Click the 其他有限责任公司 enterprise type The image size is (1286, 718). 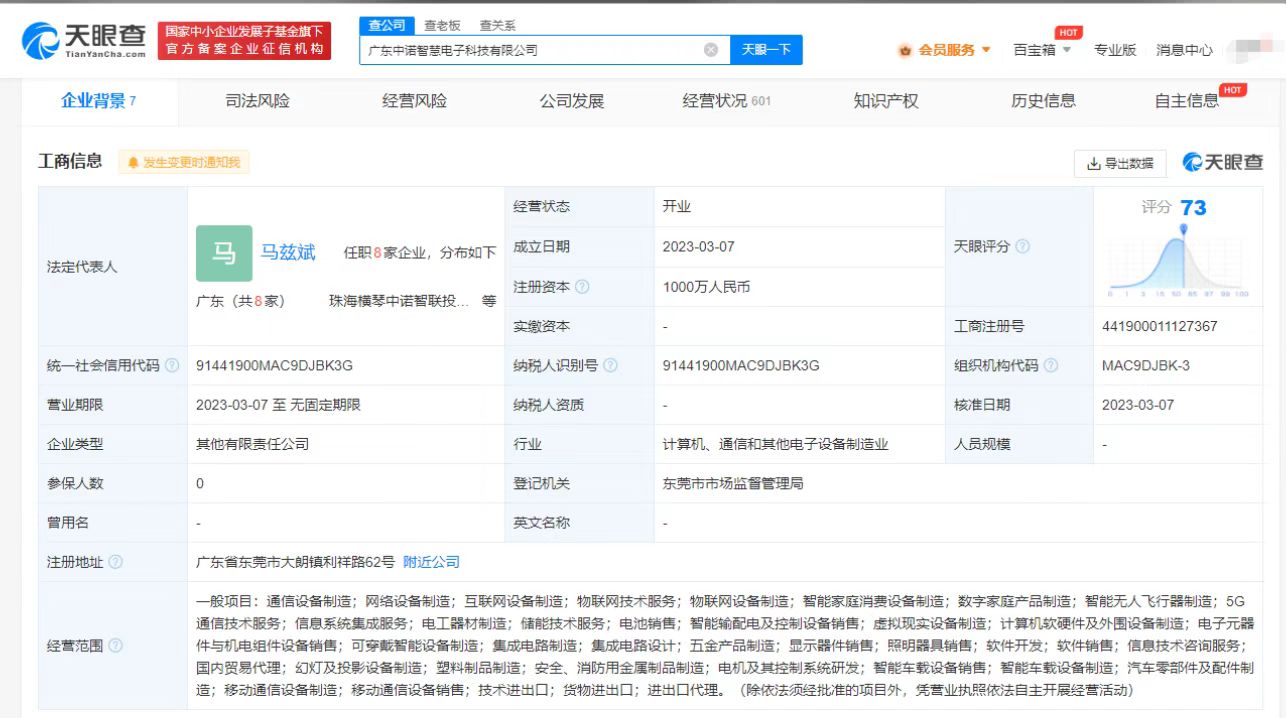(x=252, y=444)
